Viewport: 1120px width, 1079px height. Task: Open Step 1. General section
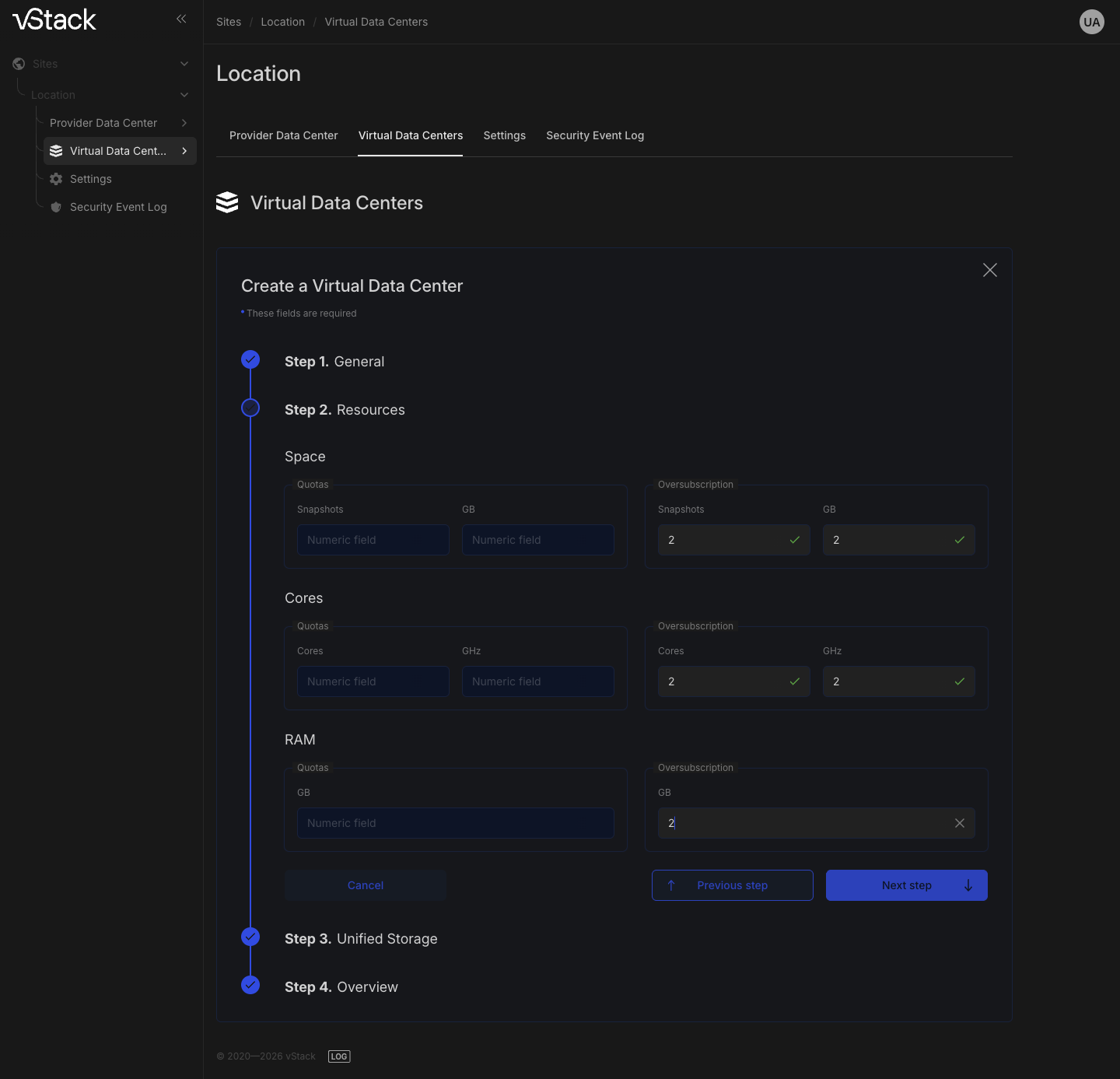[334, 362]
